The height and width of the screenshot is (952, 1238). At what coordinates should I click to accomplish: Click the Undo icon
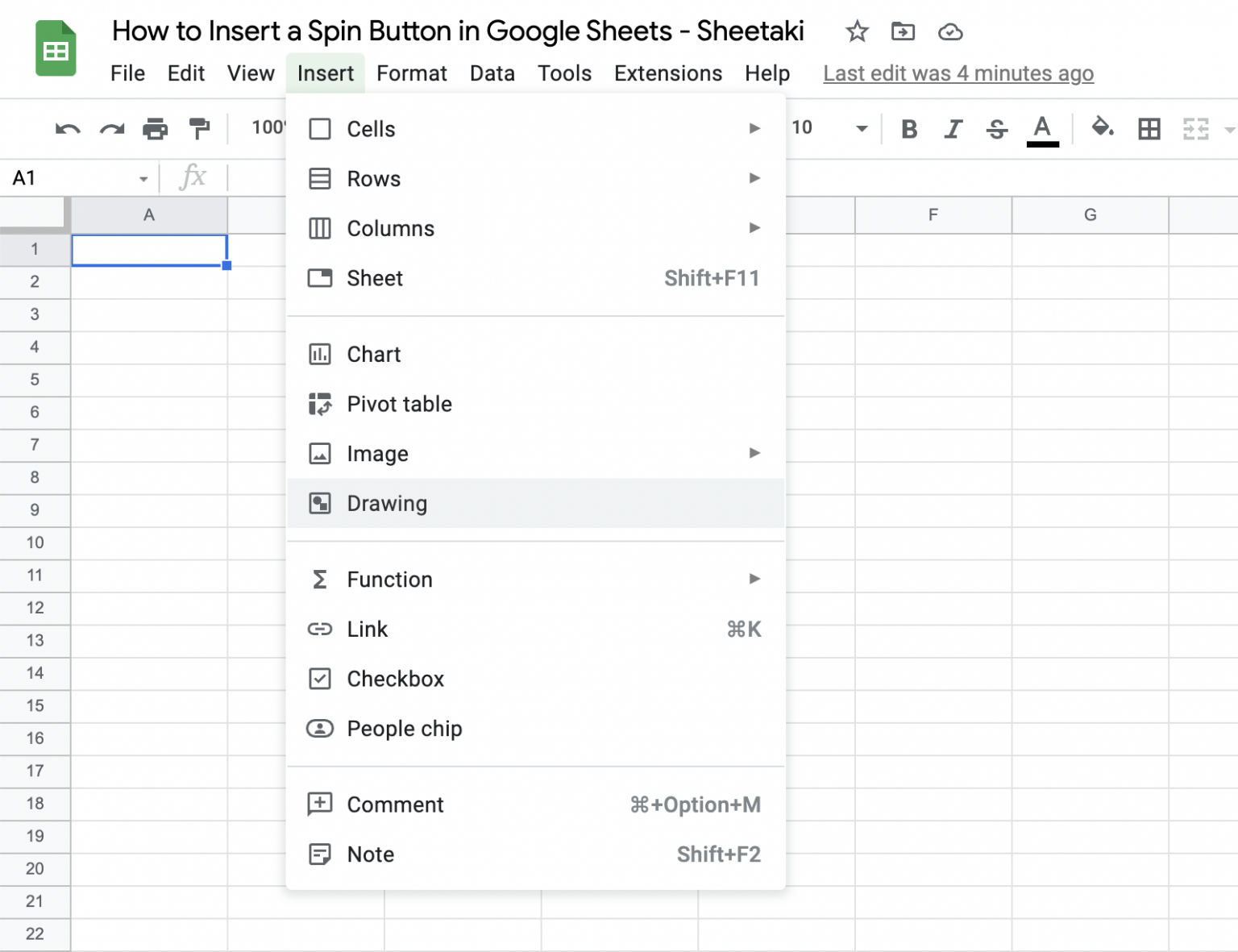tap(68, 128)
